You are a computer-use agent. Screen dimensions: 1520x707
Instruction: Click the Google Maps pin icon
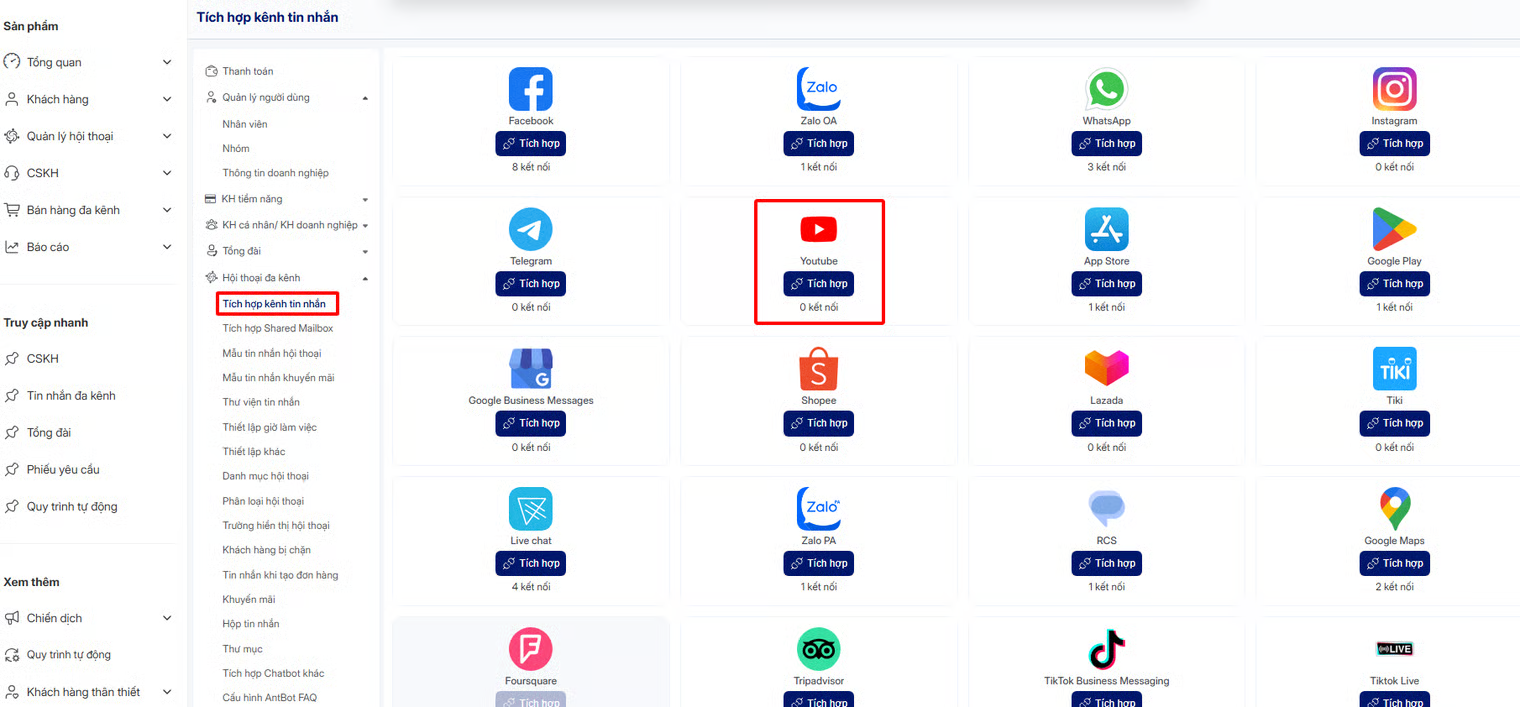tap(1394, 510)
